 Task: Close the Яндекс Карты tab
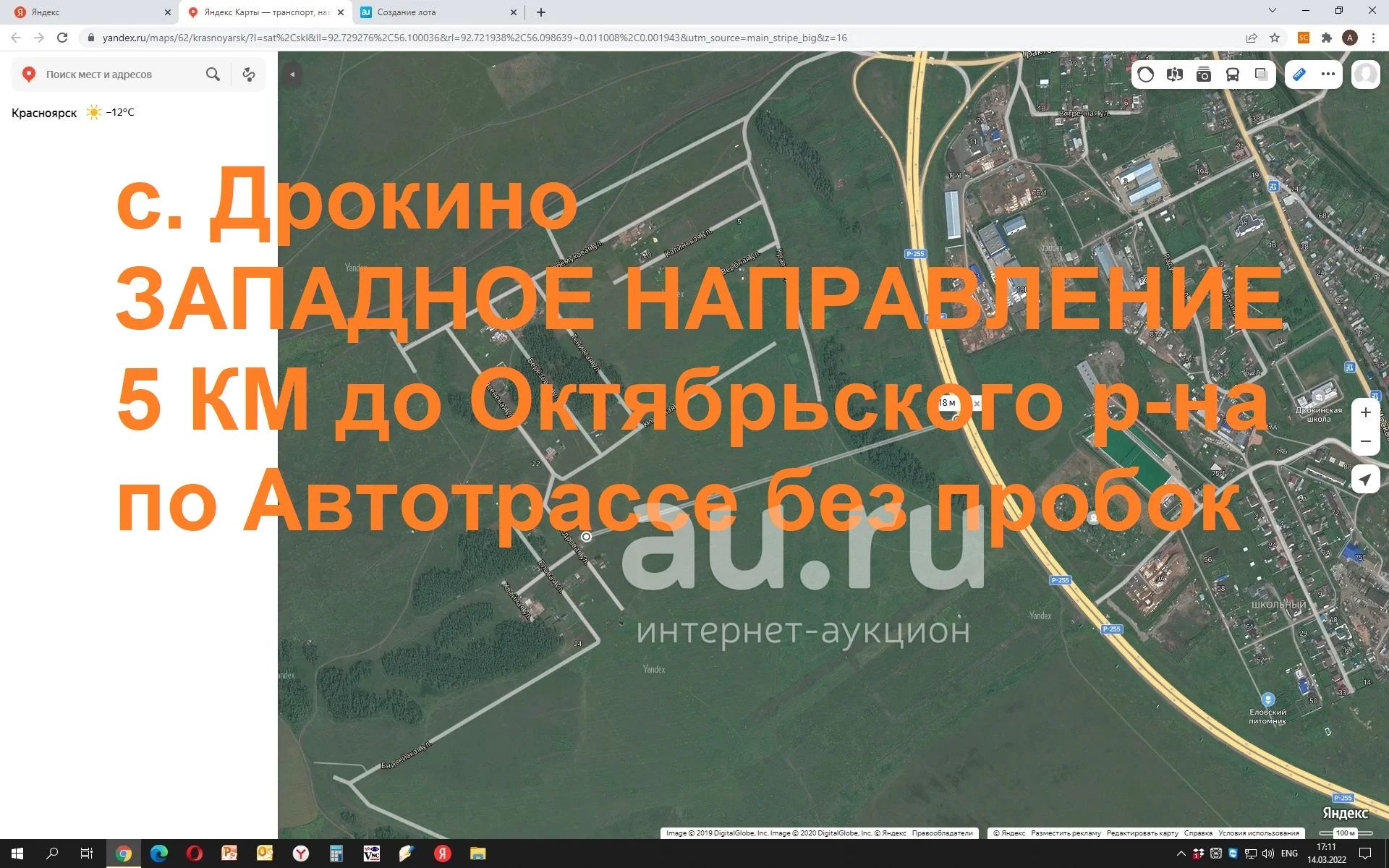(x=341, y=12)
